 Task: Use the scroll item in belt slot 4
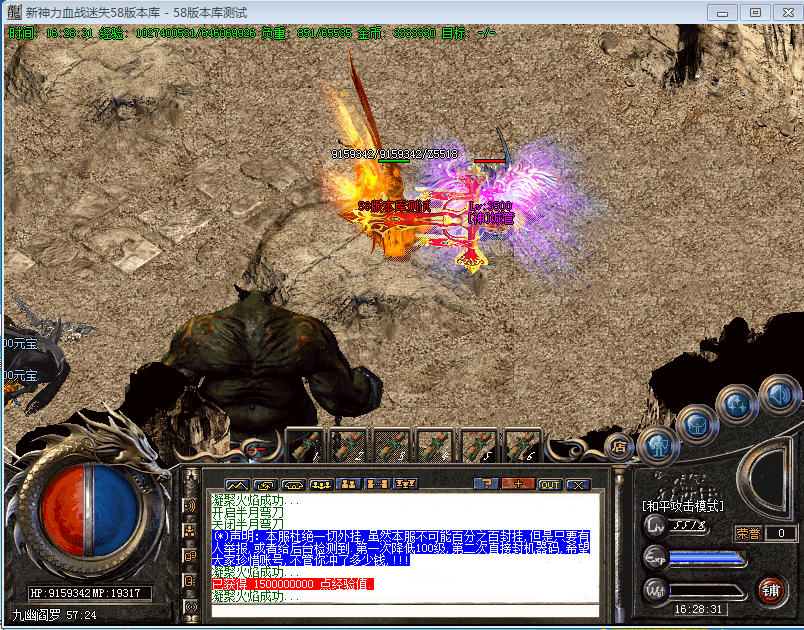tap(435, 445)
